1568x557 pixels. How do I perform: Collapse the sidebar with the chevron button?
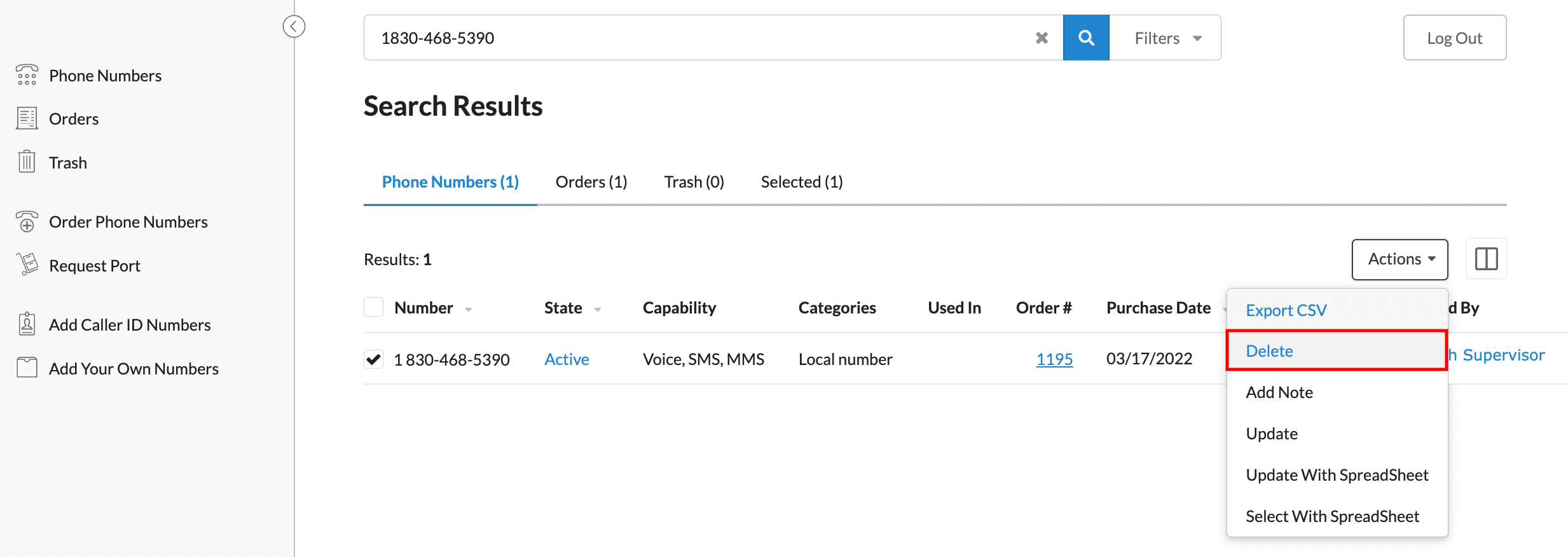tap(294, 27)
